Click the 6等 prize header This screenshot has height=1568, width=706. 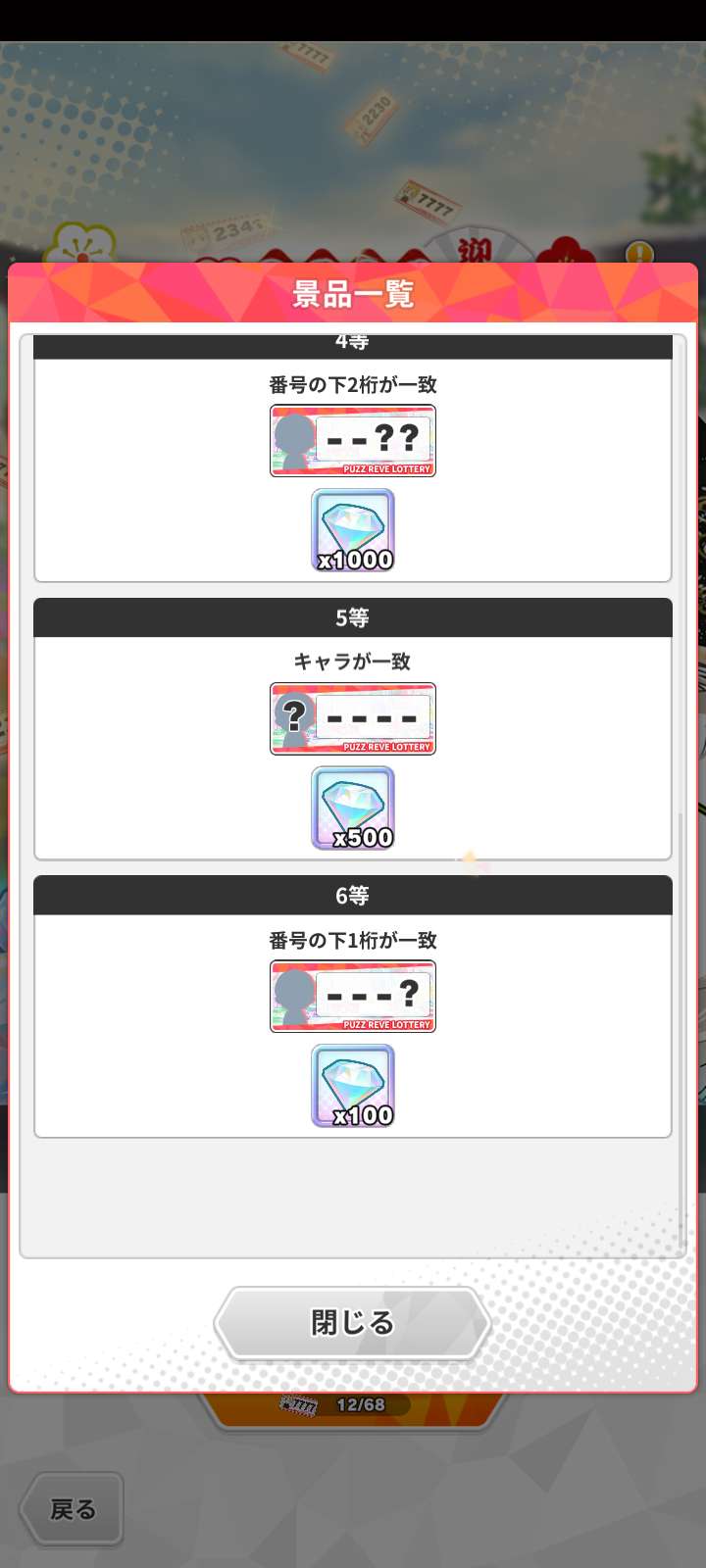click(x=353, y=896)
